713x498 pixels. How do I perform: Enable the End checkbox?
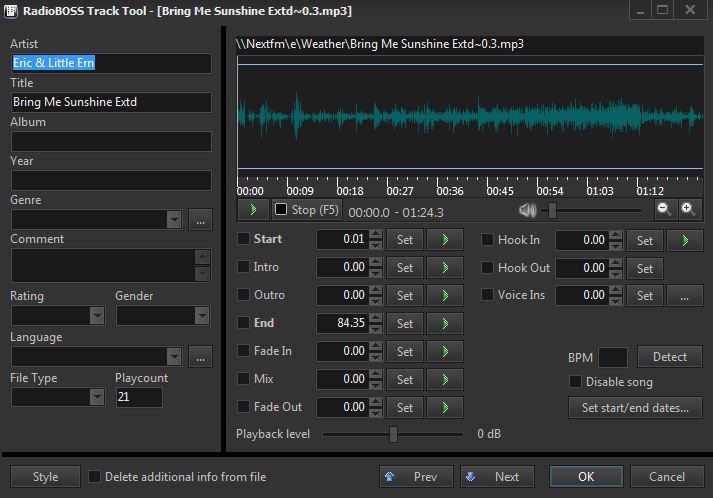point(243,322)
